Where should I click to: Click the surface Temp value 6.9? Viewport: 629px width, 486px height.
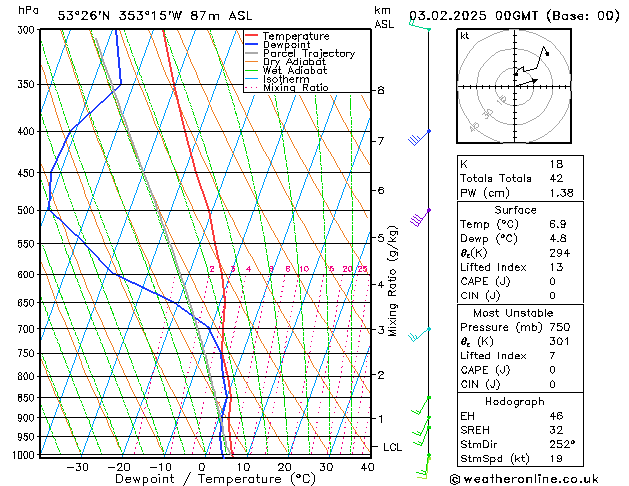coord(558,224)
